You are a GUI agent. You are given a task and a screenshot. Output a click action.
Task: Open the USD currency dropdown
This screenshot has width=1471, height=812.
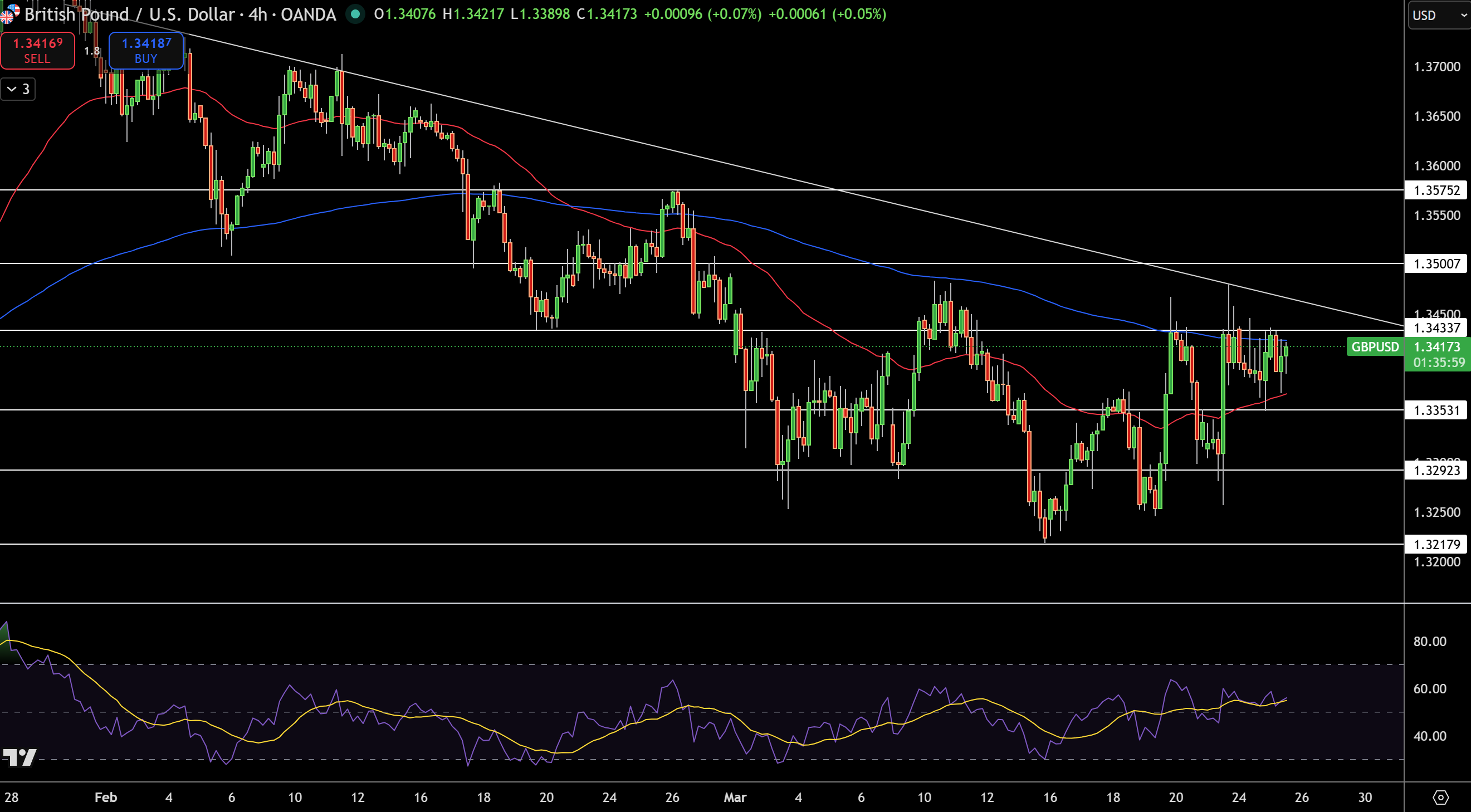coord(1439,16)
